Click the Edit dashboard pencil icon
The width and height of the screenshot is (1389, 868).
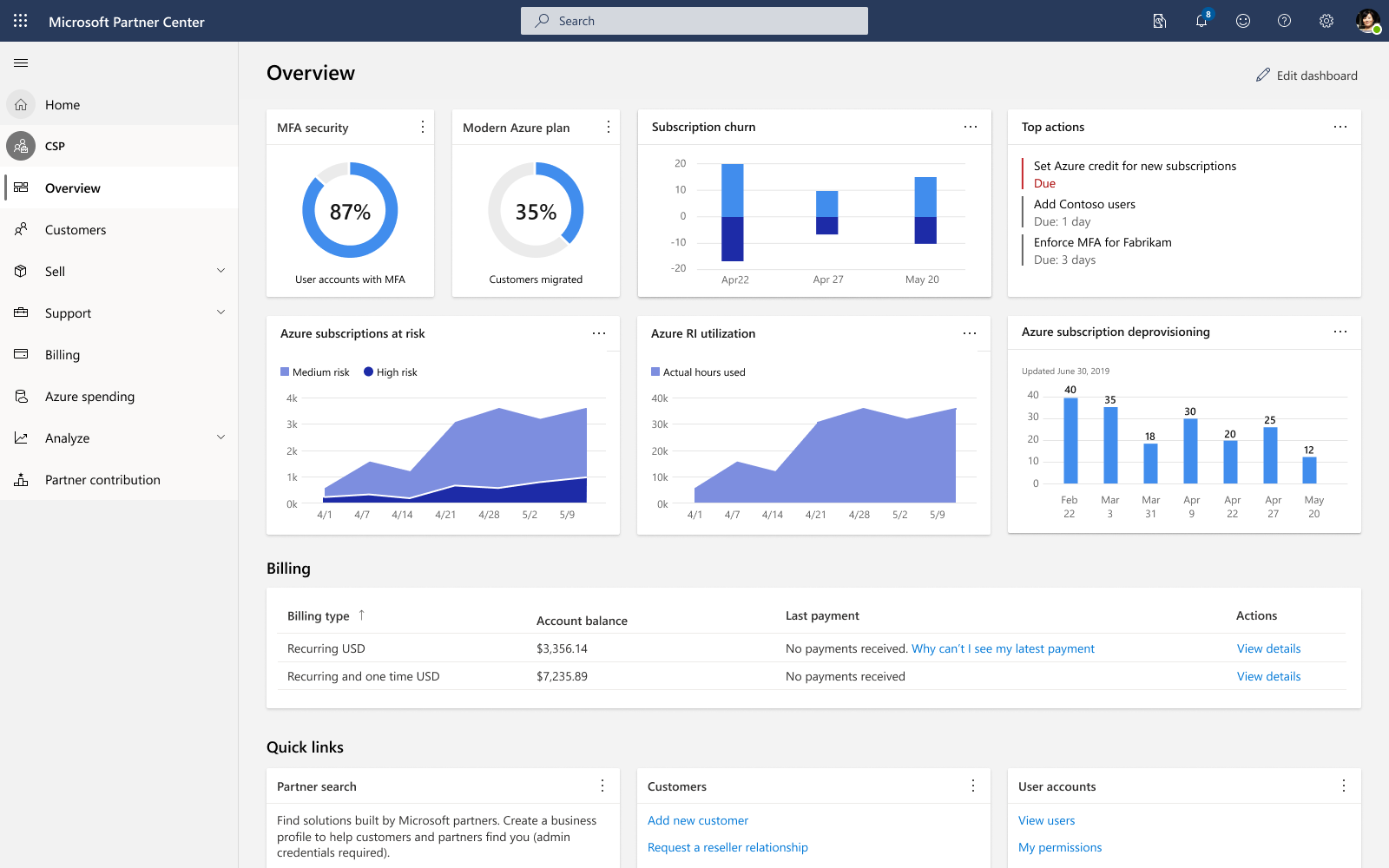[1263, 76]
